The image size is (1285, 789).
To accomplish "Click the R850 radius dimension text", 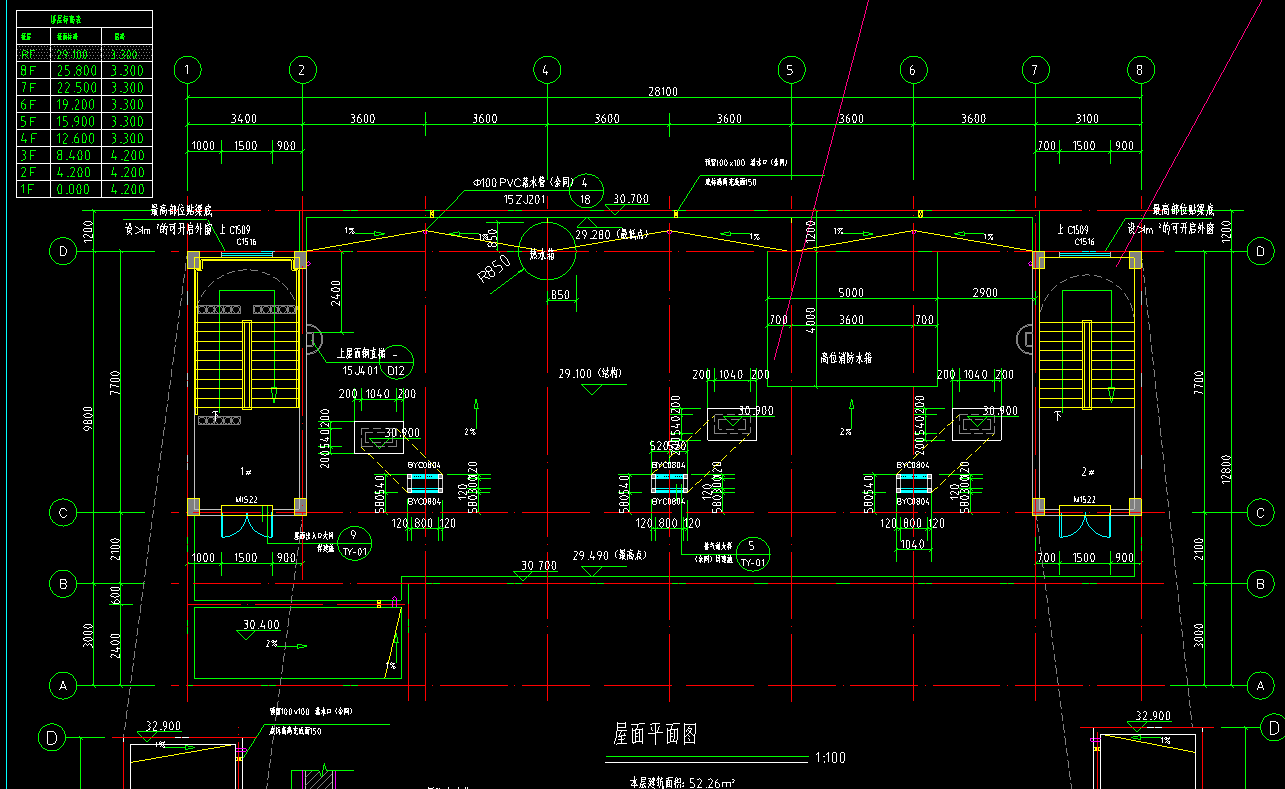I will click(494, 270).
